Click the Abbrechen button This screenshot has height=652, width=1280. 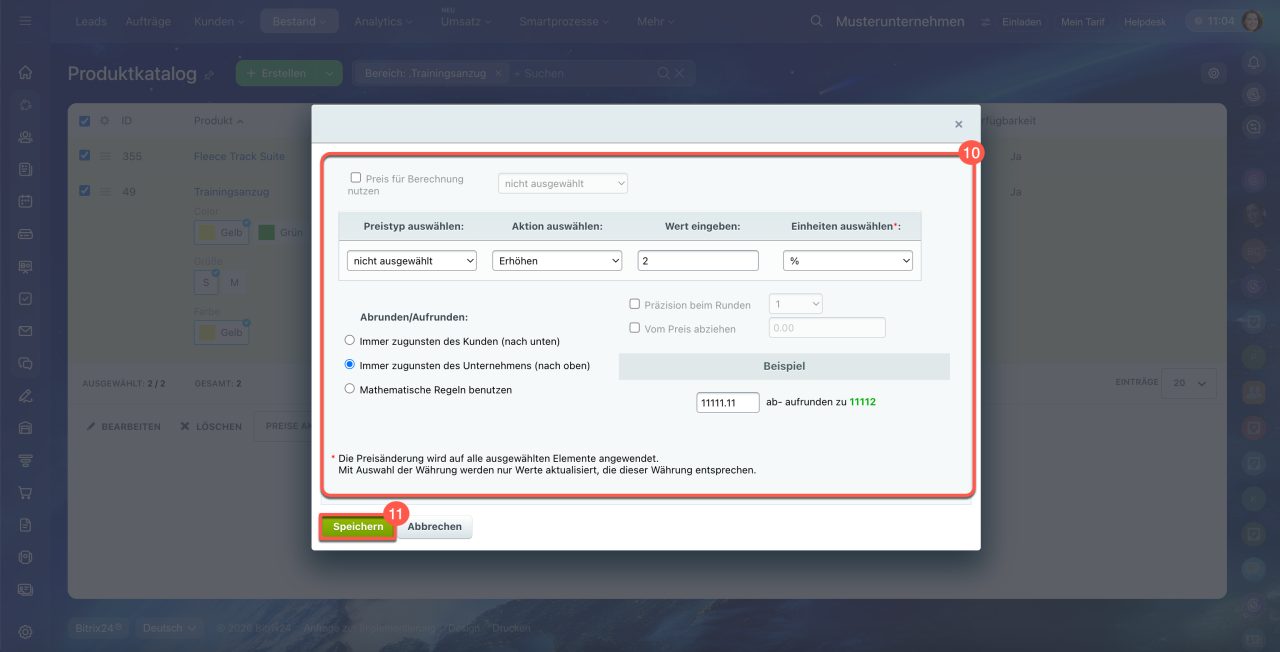[435, 527]
